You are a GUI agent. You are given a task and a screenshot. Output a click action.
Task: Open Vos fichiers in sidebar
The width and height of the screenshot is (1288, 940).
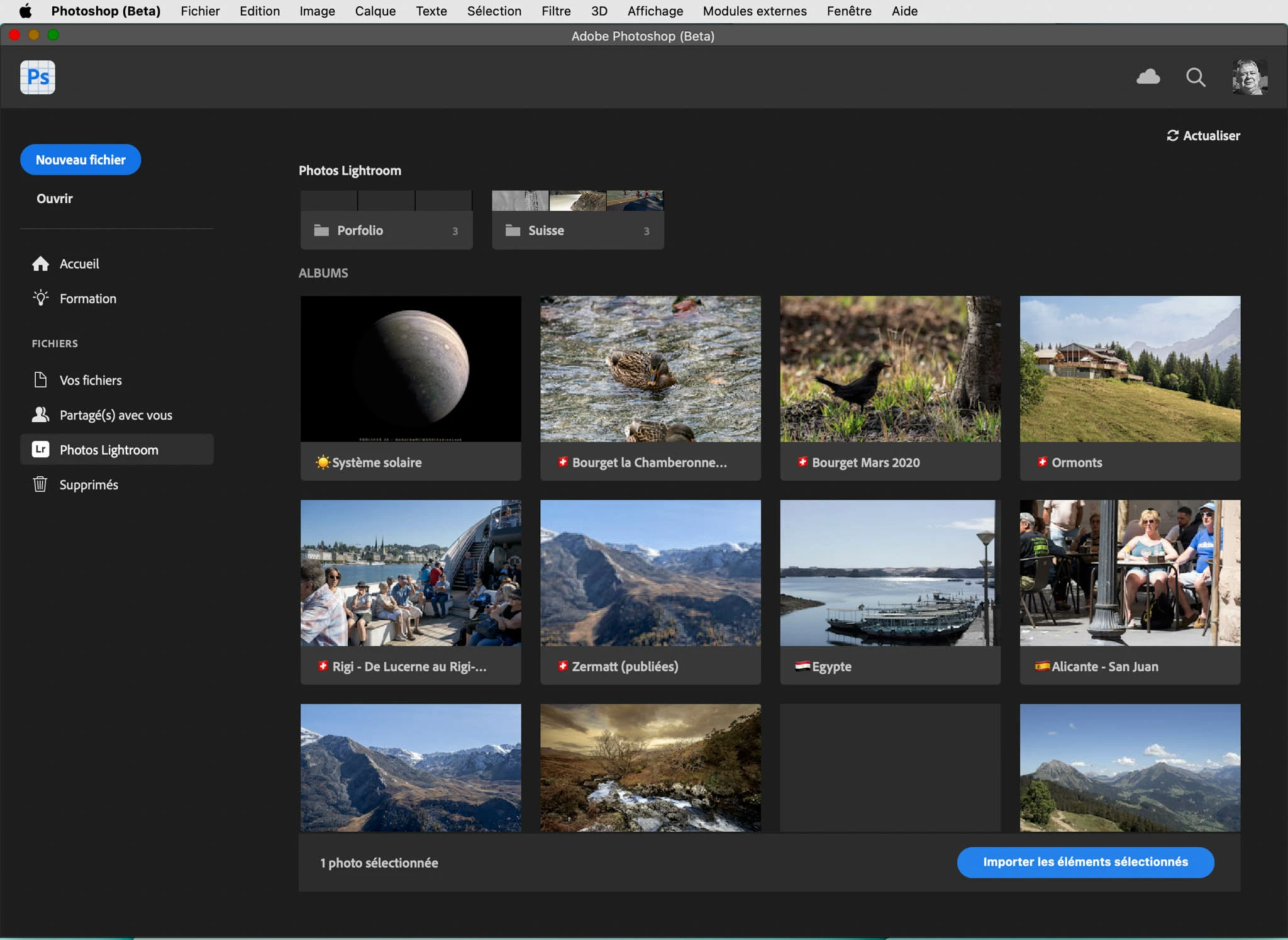click(x=91, y=380)
